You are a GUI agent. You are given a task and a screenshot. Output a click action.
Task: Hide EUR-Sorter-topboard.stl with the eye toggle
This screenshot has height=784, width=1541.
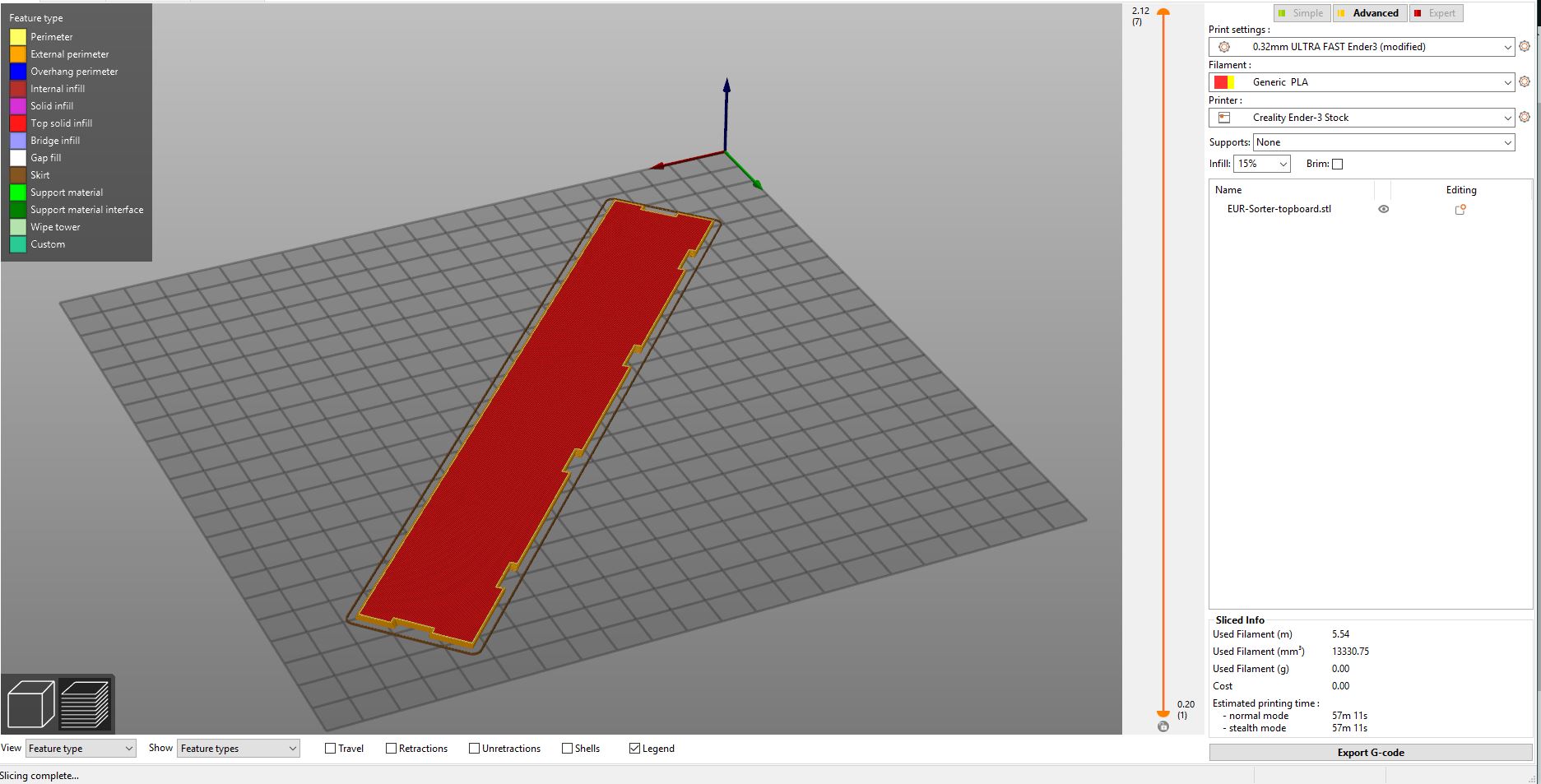point(1383,209)
